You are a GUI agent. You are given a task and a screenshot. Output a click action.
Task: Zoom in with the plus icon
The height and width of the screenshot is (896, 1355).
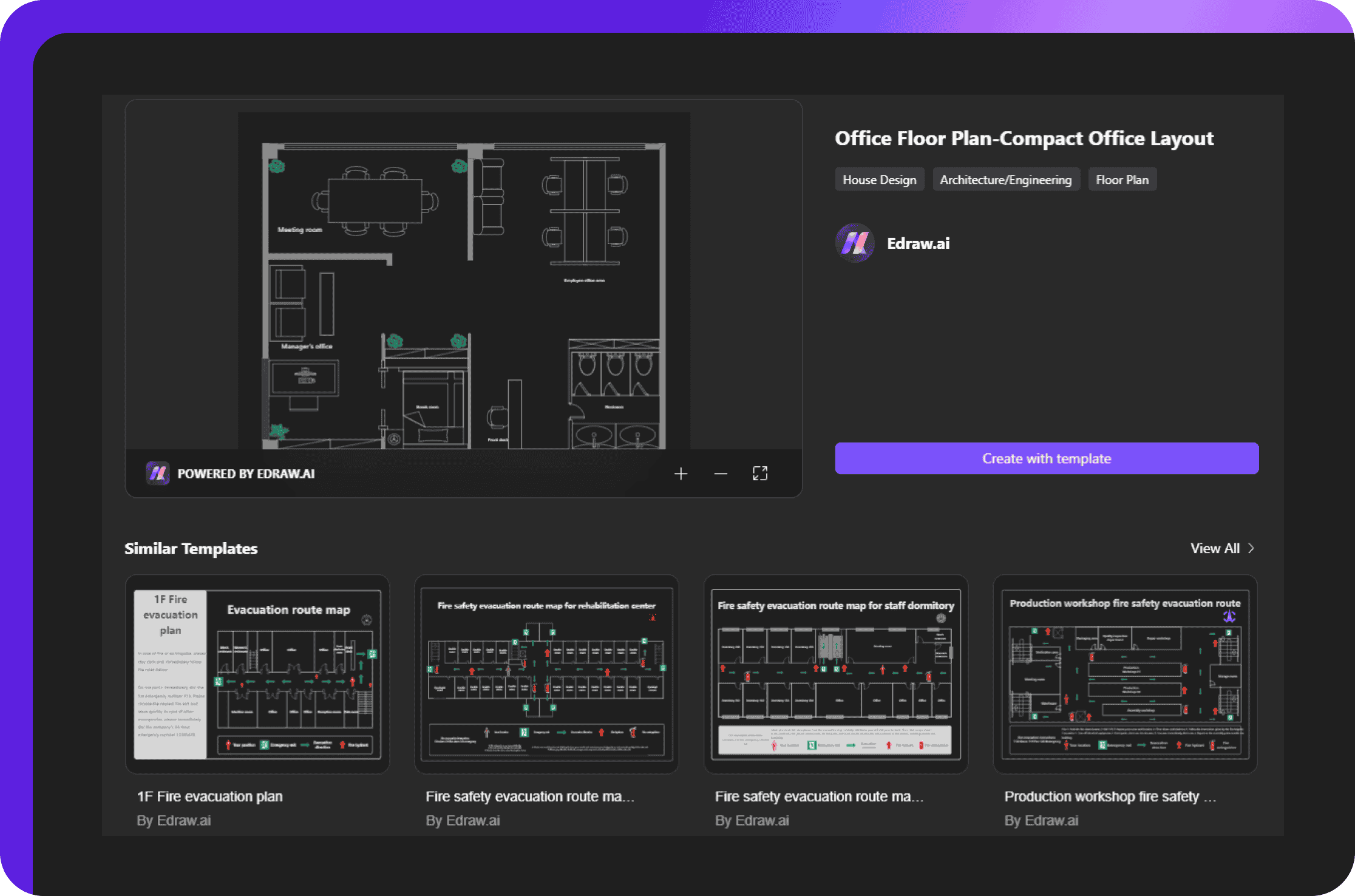pyautogui.click(x=681, y=473)
